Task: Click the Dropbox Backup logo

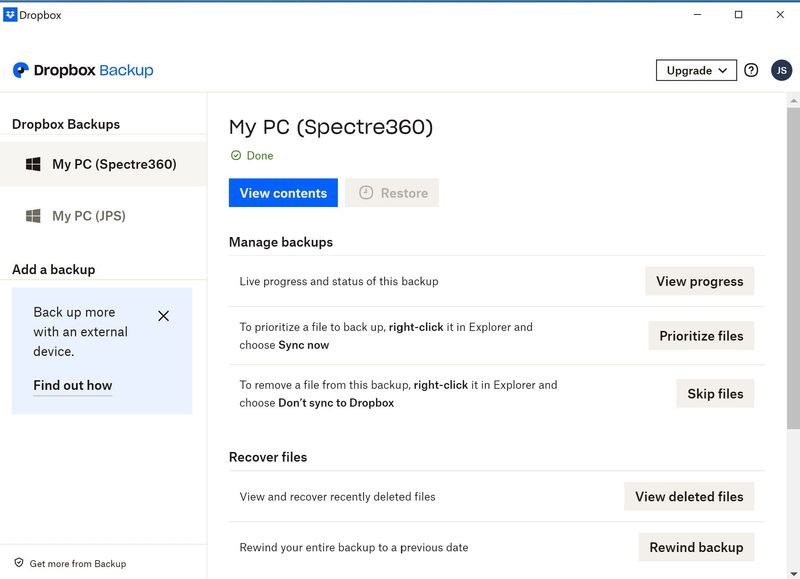Action: (x=83, y=70)
